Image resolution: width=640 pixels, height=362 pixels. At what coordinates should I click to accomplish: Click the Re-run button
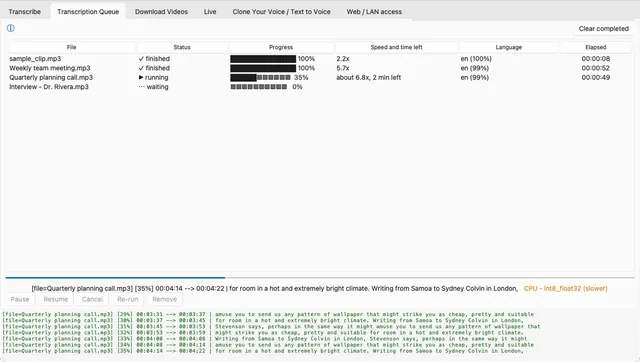pyautogui.click(x=128, y=299)
